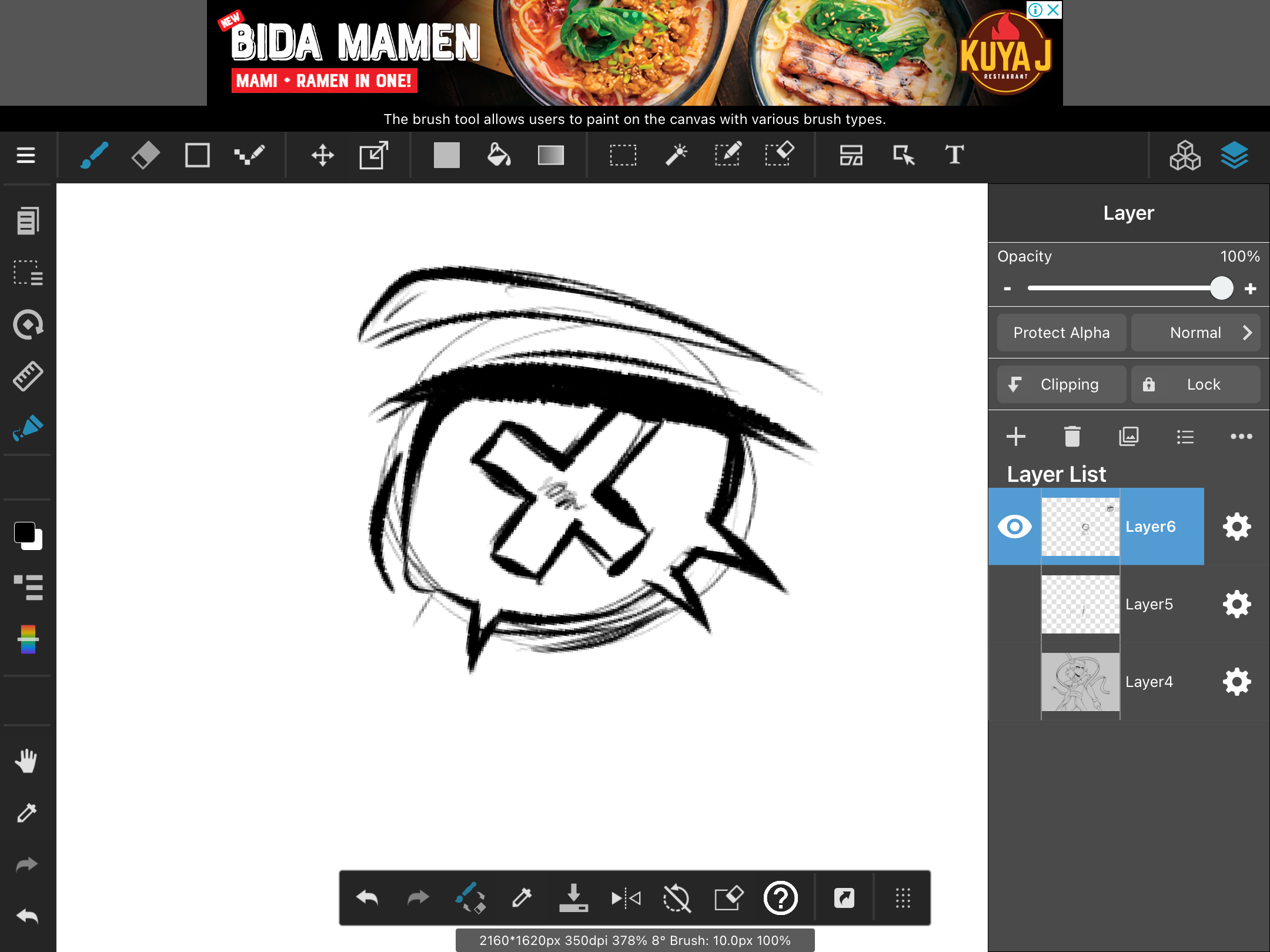Open Layer5 settings gear
Screen dimensions: 1270x952
coord(1236,604)
